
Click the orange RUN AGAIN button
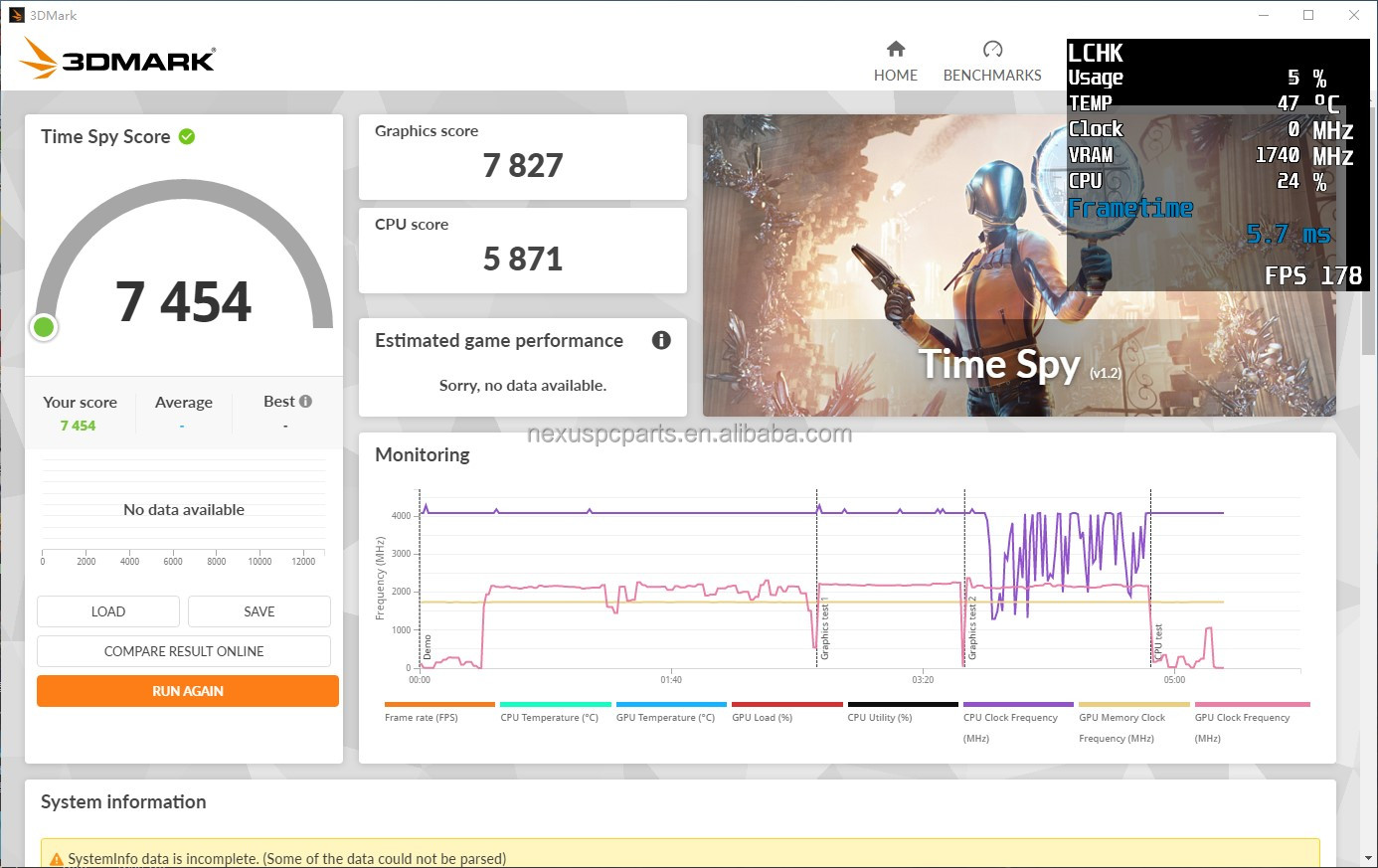tap(188, 691)
